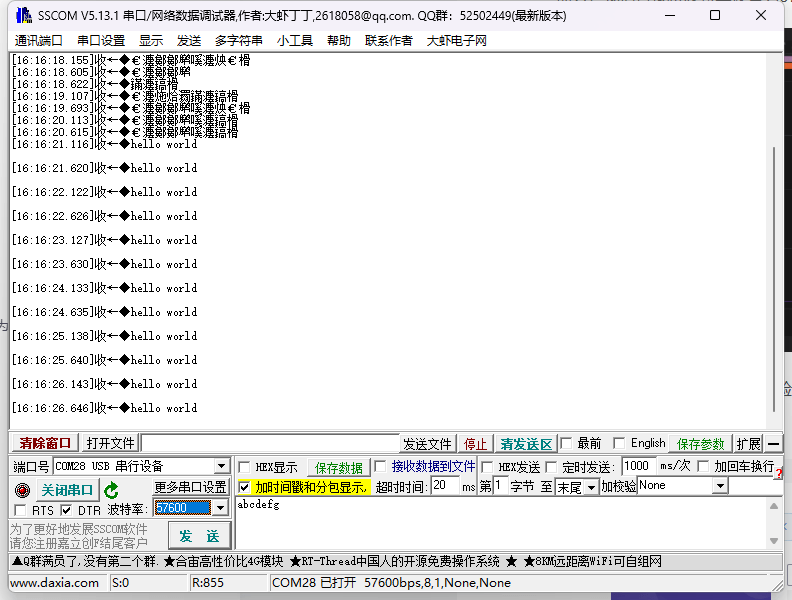Open the 57600 baud rate dropdown
The height and width of the screenshot is (600, 792).
pyautogui.click(x=220, y=508)
